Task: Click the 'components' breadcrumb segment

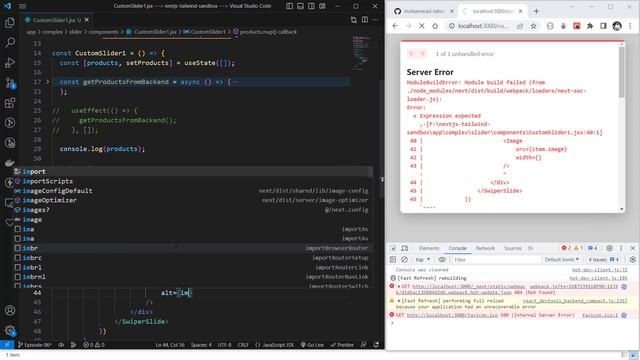Action: click(x=103, y=32)
